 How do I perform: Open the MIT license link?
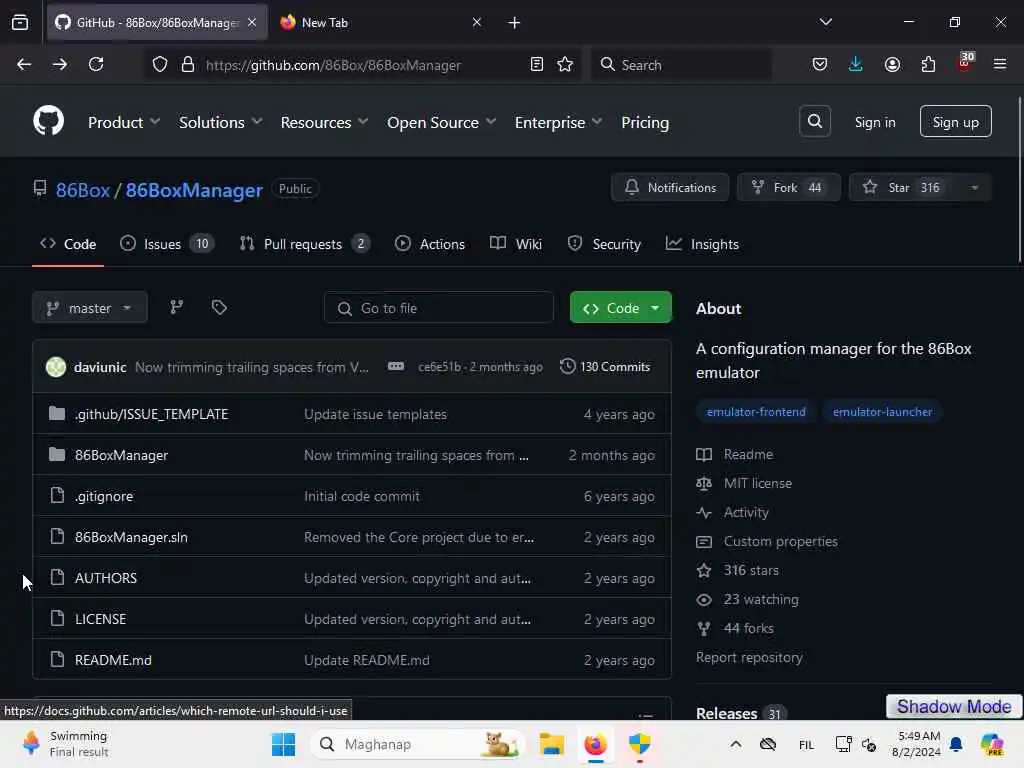[757, 483]
